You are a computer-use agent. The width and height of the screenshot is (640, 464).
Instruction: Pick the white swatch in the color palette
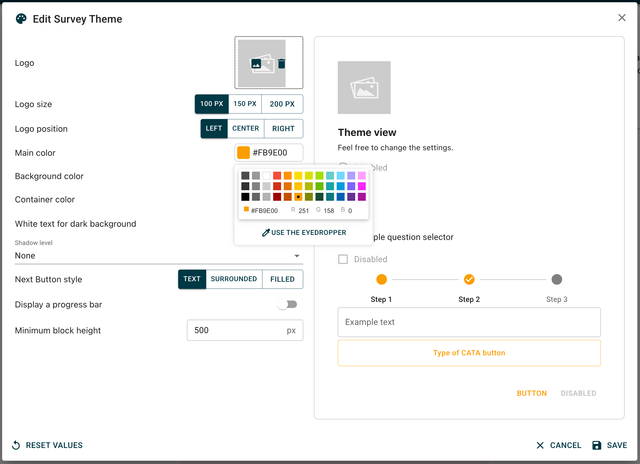(266, 176)
